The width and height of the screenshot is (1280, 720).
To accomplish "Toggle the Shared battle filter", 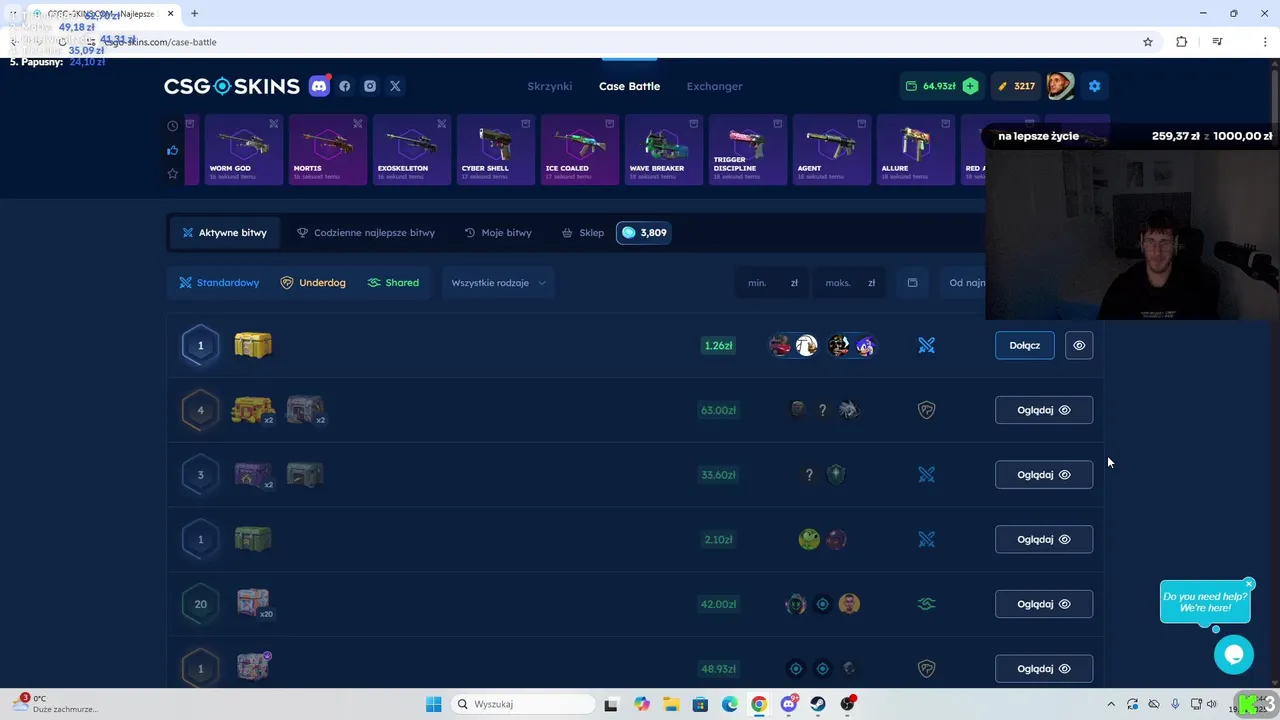I will tap(393, 283).
